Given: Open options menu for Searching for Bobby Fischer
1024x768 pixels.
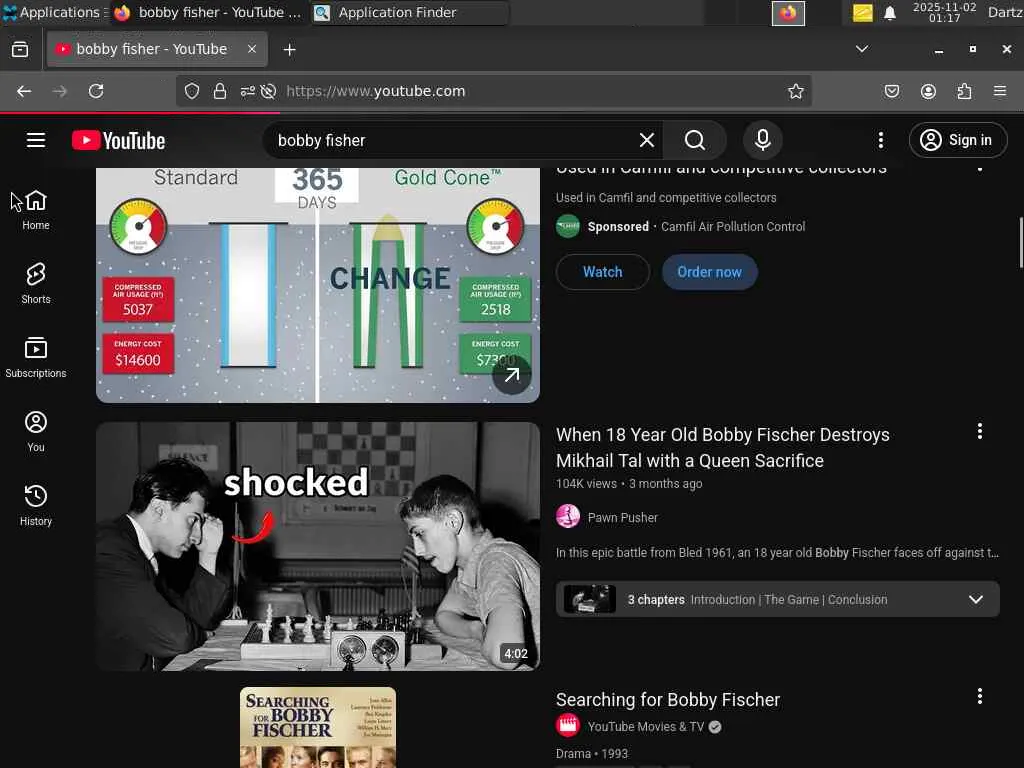Looking at the screenshot, I should [x=980, y=696].
